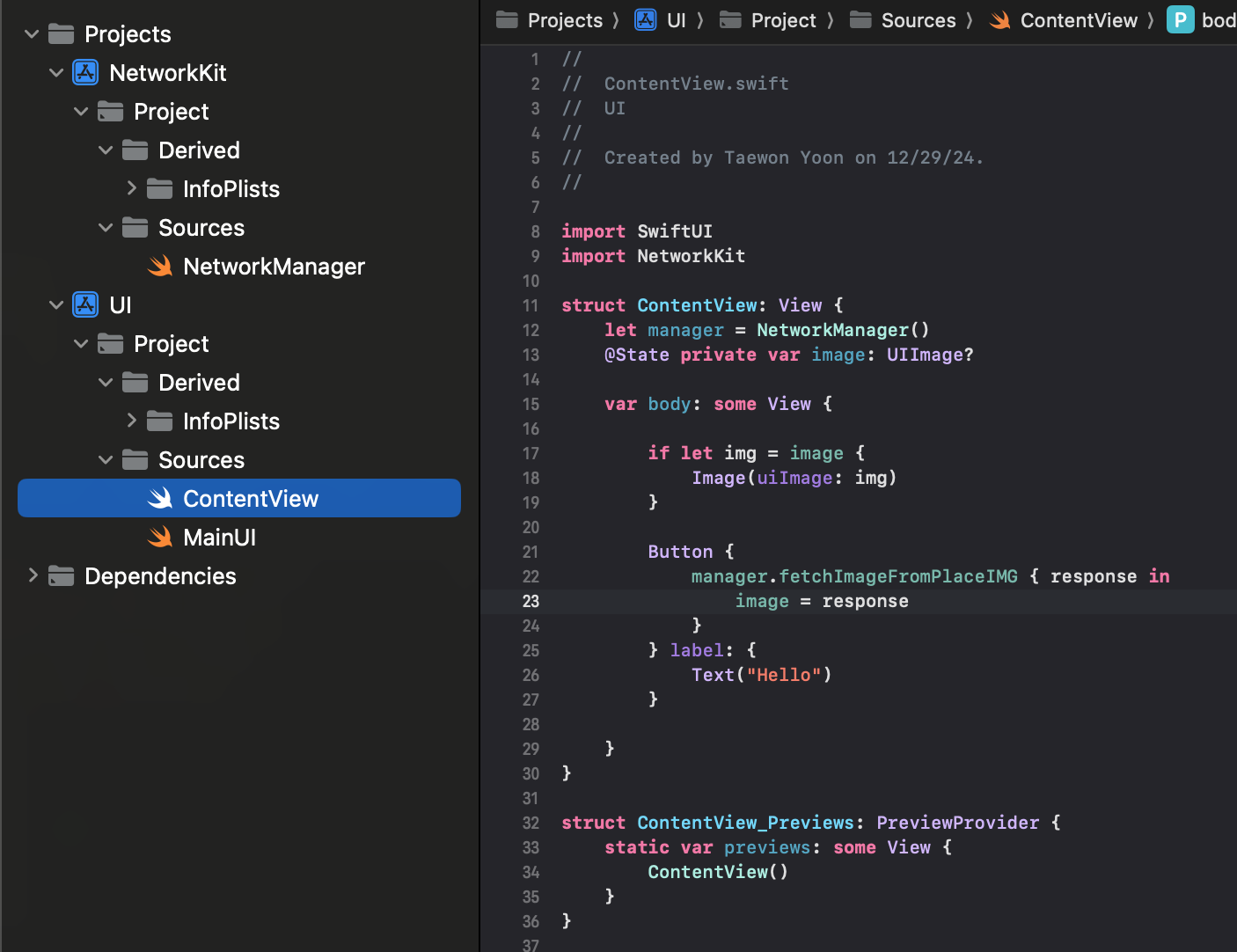1237x952 pixels.
Task: Click the UI app icon in breadcrumb bar
Action: tap(646, 20)
